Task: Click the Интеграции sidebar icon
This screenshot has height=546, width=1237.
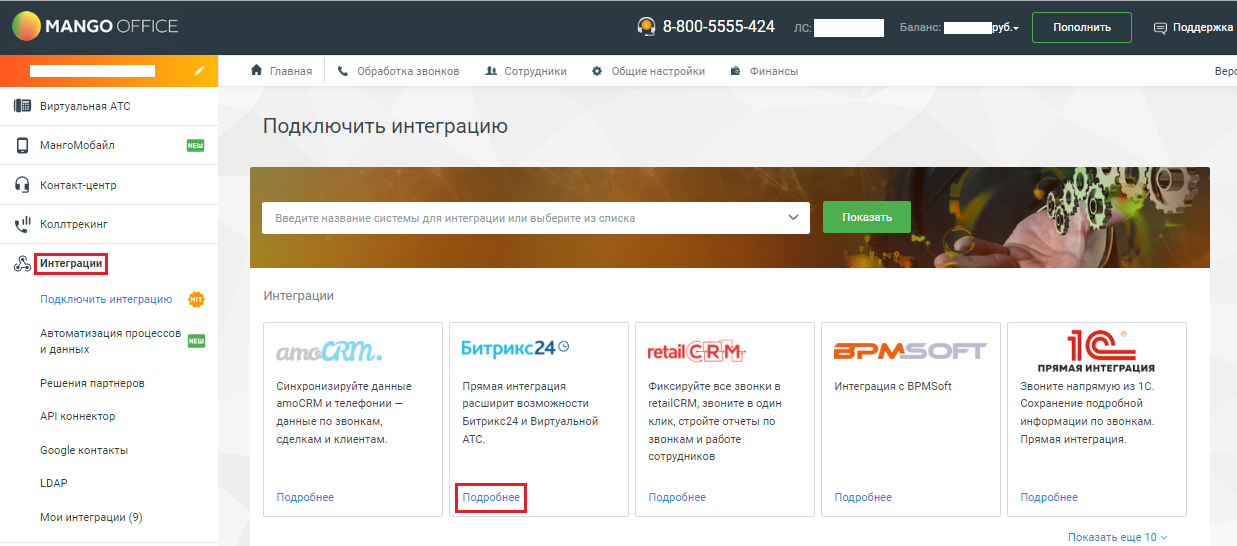Action: pyautogui.click(x=22, y=264)
